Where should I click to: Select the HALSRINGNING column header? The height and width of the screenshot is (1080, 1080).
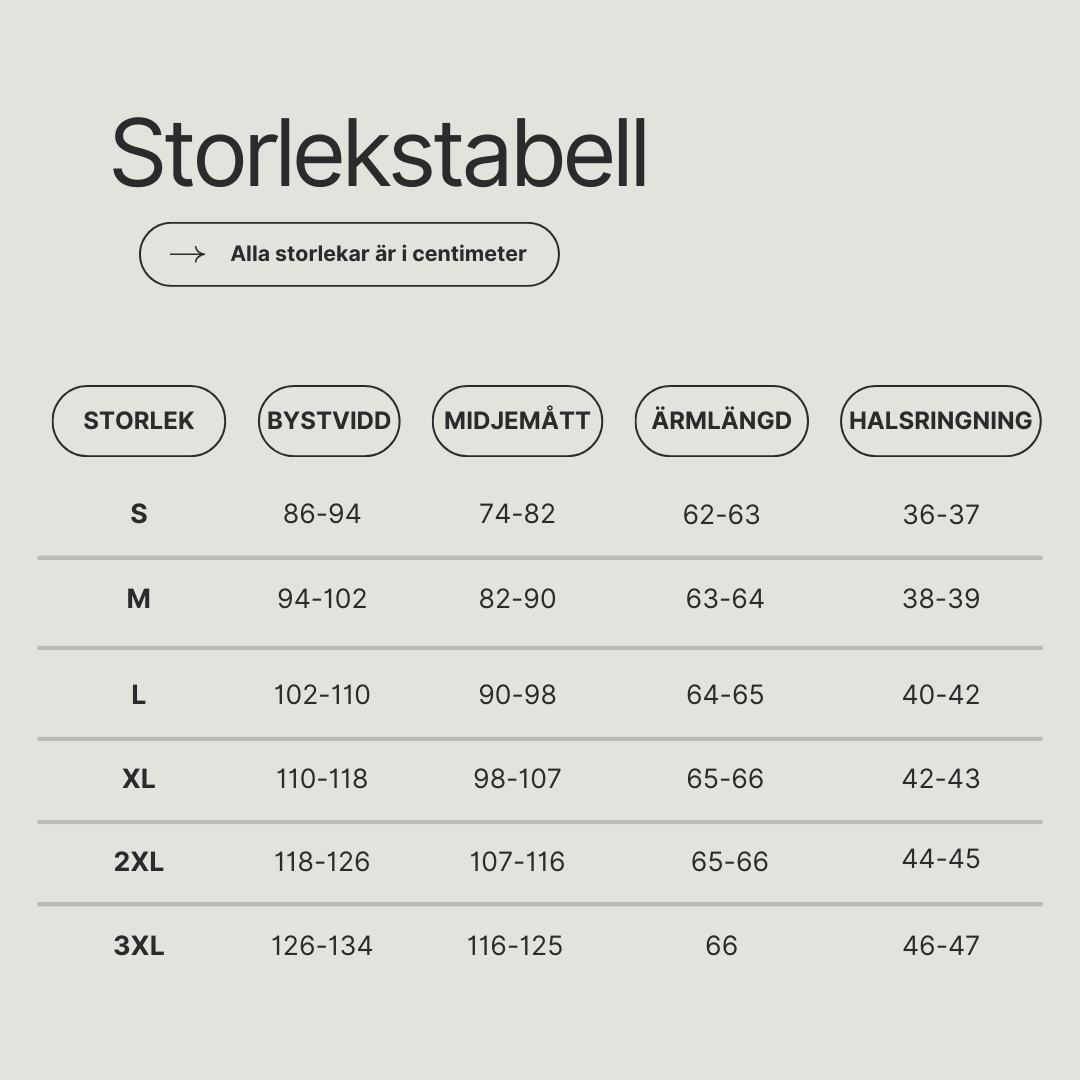click(941, 421)
